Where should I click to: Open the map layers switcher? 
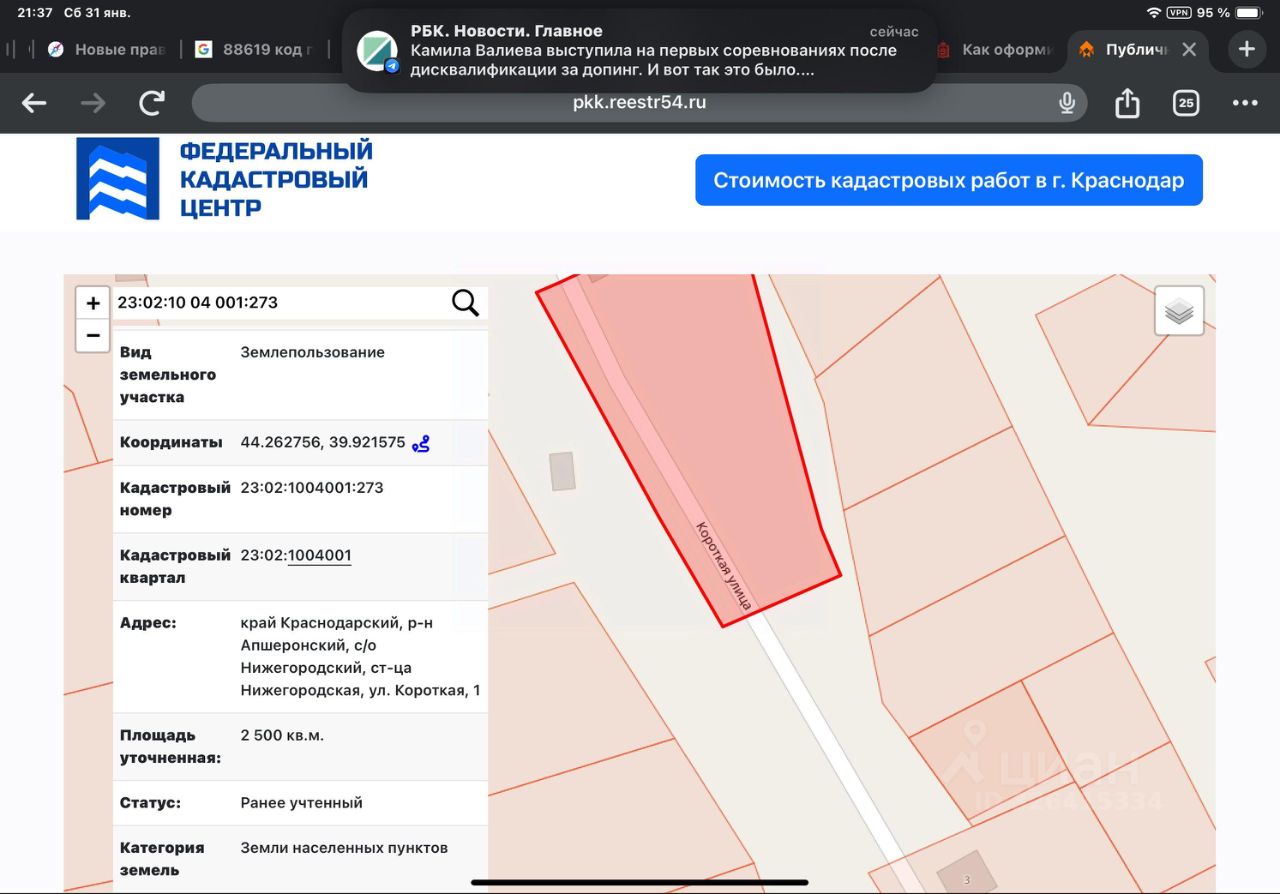[1180, 311]
